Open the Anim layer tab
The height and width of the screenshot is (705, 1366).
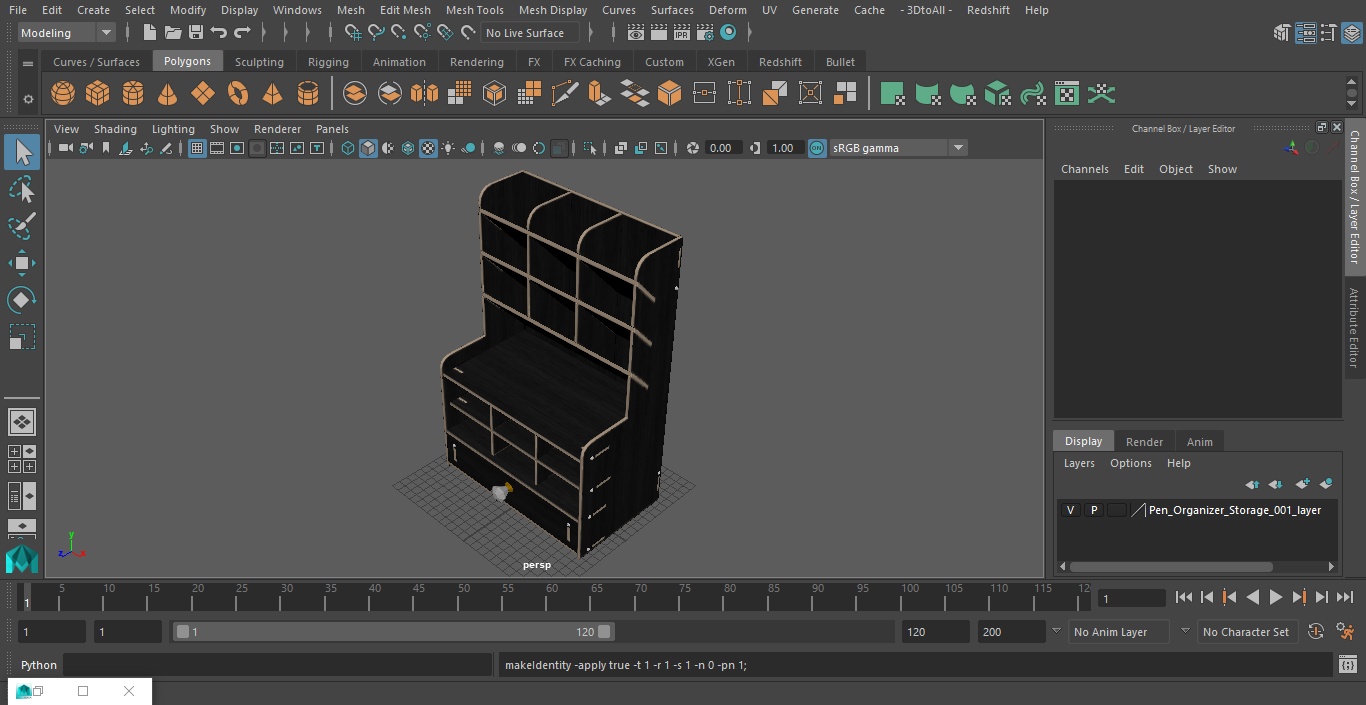pyautogui.click(x=1199, y=442)
